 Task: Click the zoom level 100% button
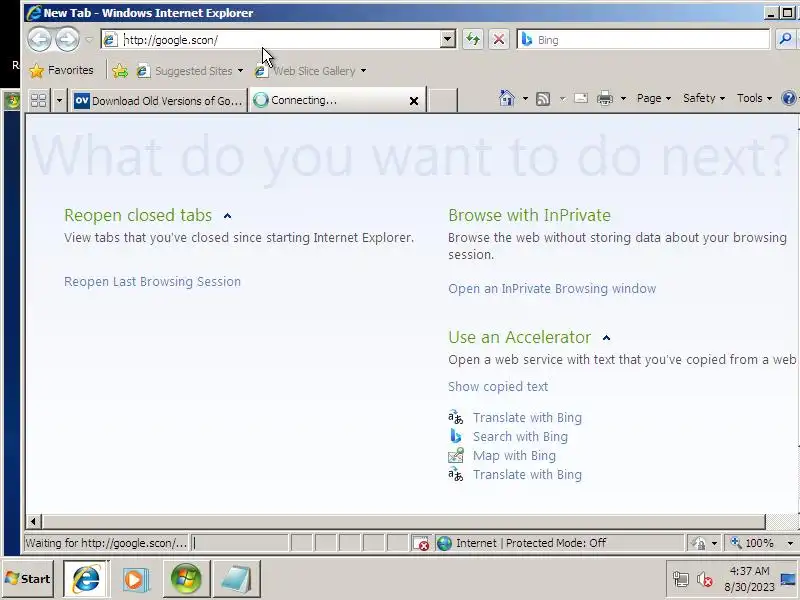coord(754,543)
